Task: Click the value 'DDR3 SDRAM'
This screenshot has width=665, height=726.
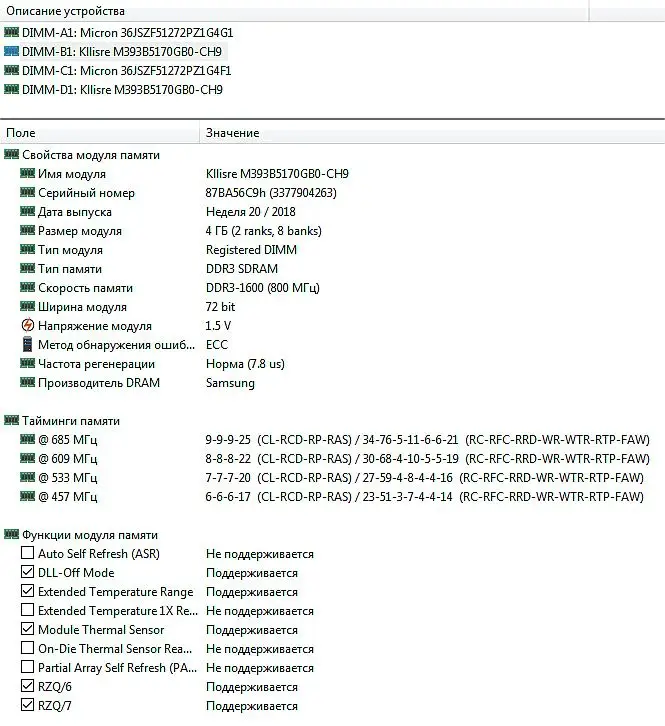Action: (242, 269)
